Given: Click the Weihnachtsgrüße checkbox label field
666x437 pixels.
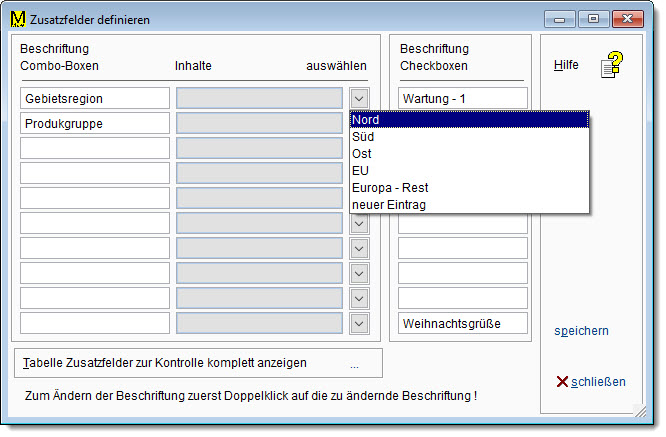Looking at the screenshot, I should coord(462,323).
